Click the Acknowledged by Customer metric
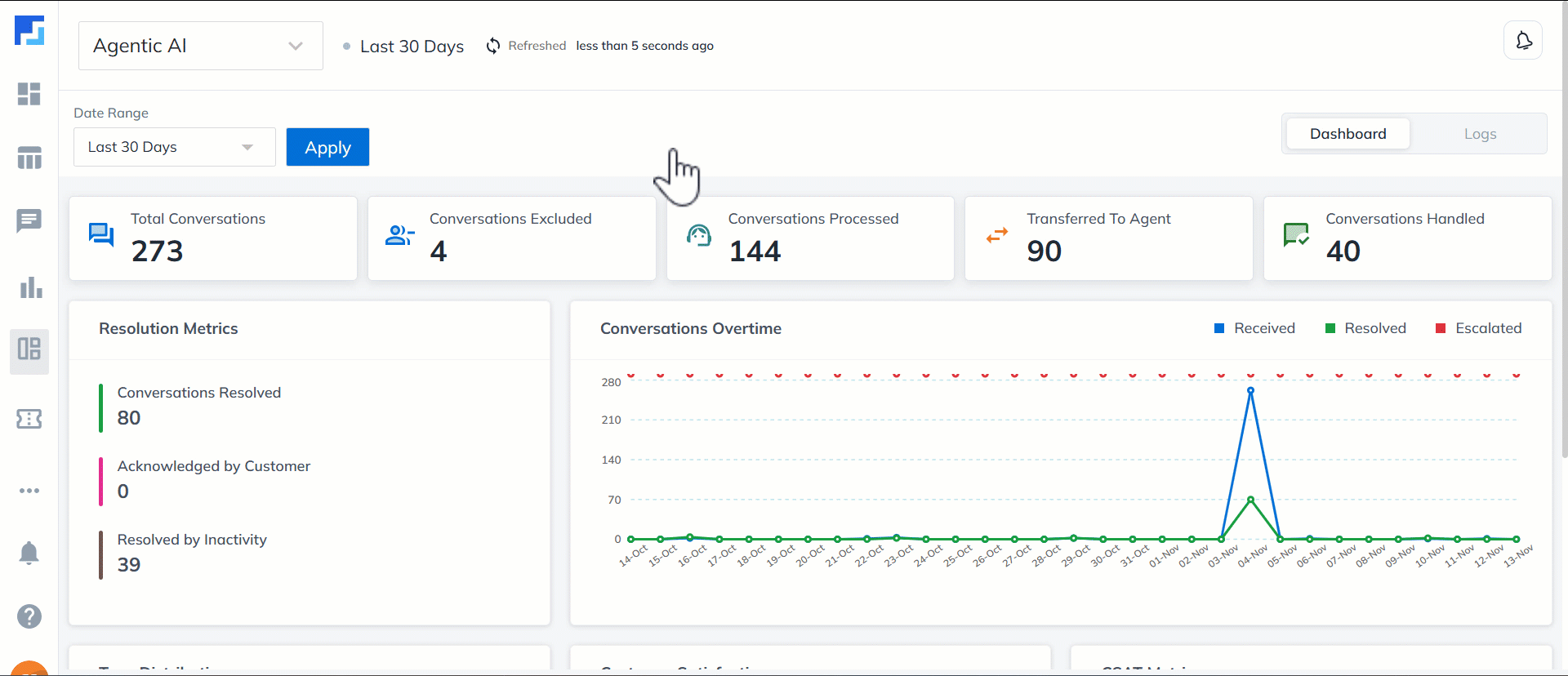 coord(214,478)
